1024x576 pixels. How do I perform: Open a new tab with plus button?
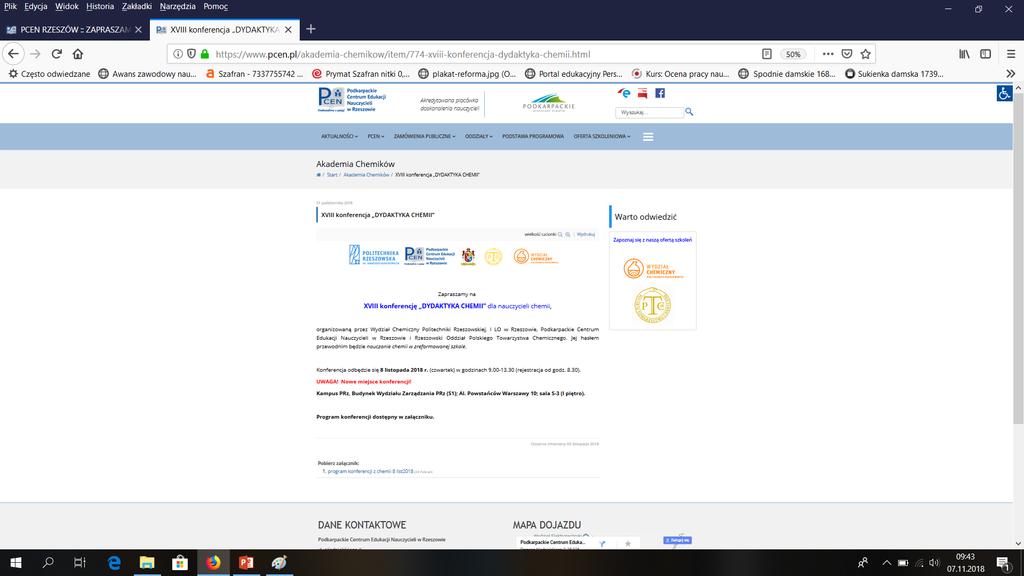pyautogui.click(x=311, y=29)
